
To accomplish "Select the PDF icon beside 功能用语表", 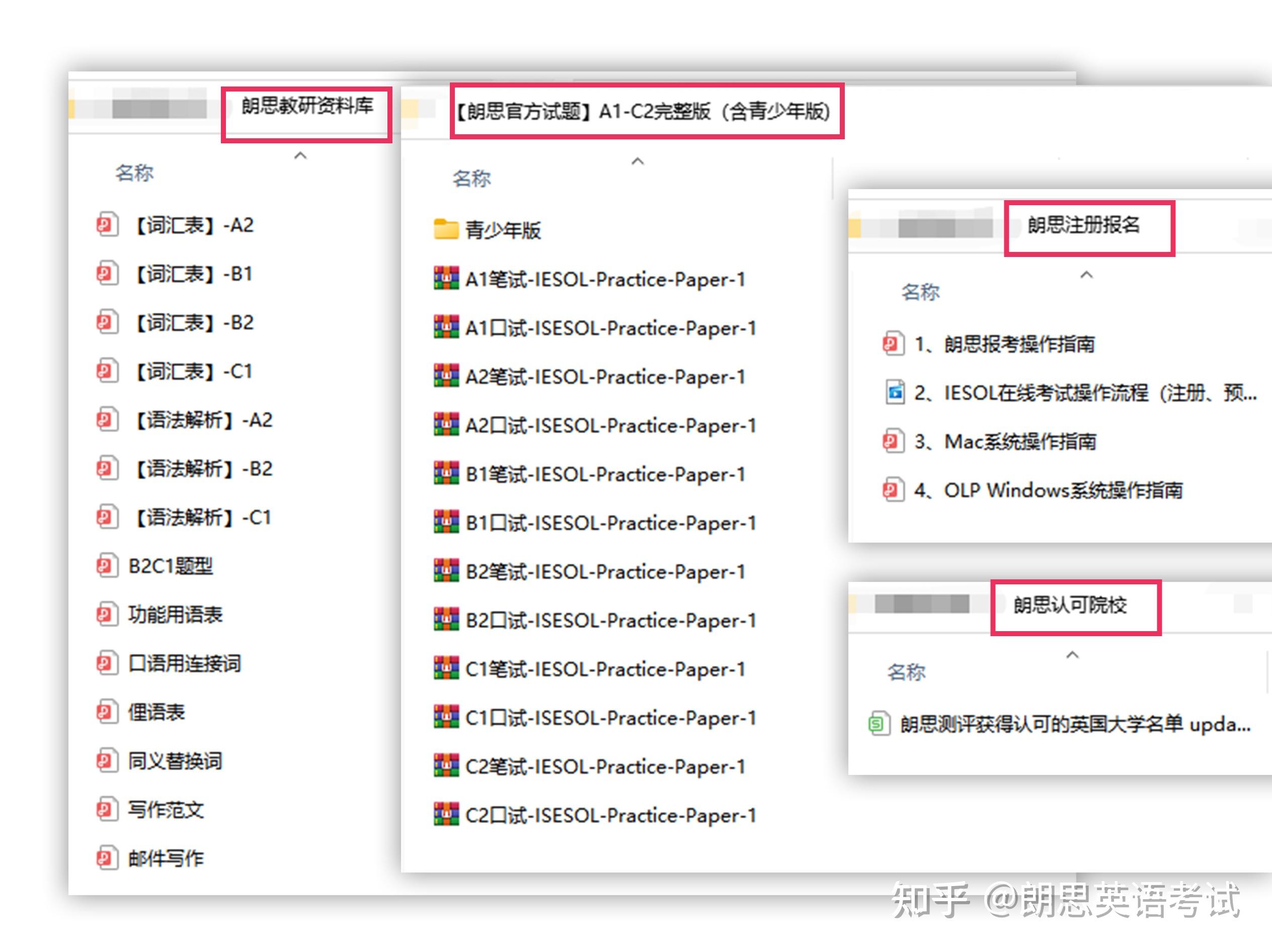I will 107,615.
